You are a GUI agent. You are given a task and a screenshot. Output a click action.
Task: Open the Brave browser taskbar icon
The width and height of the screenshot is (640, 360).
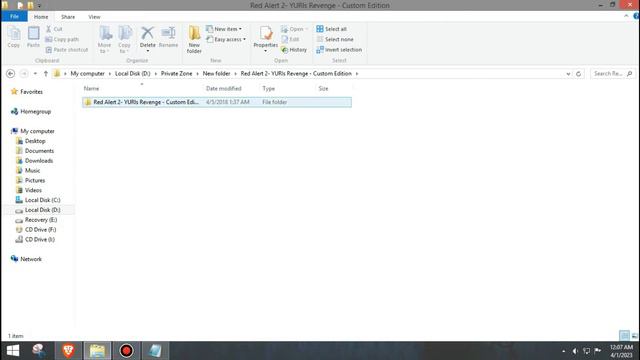pos(68,351)
